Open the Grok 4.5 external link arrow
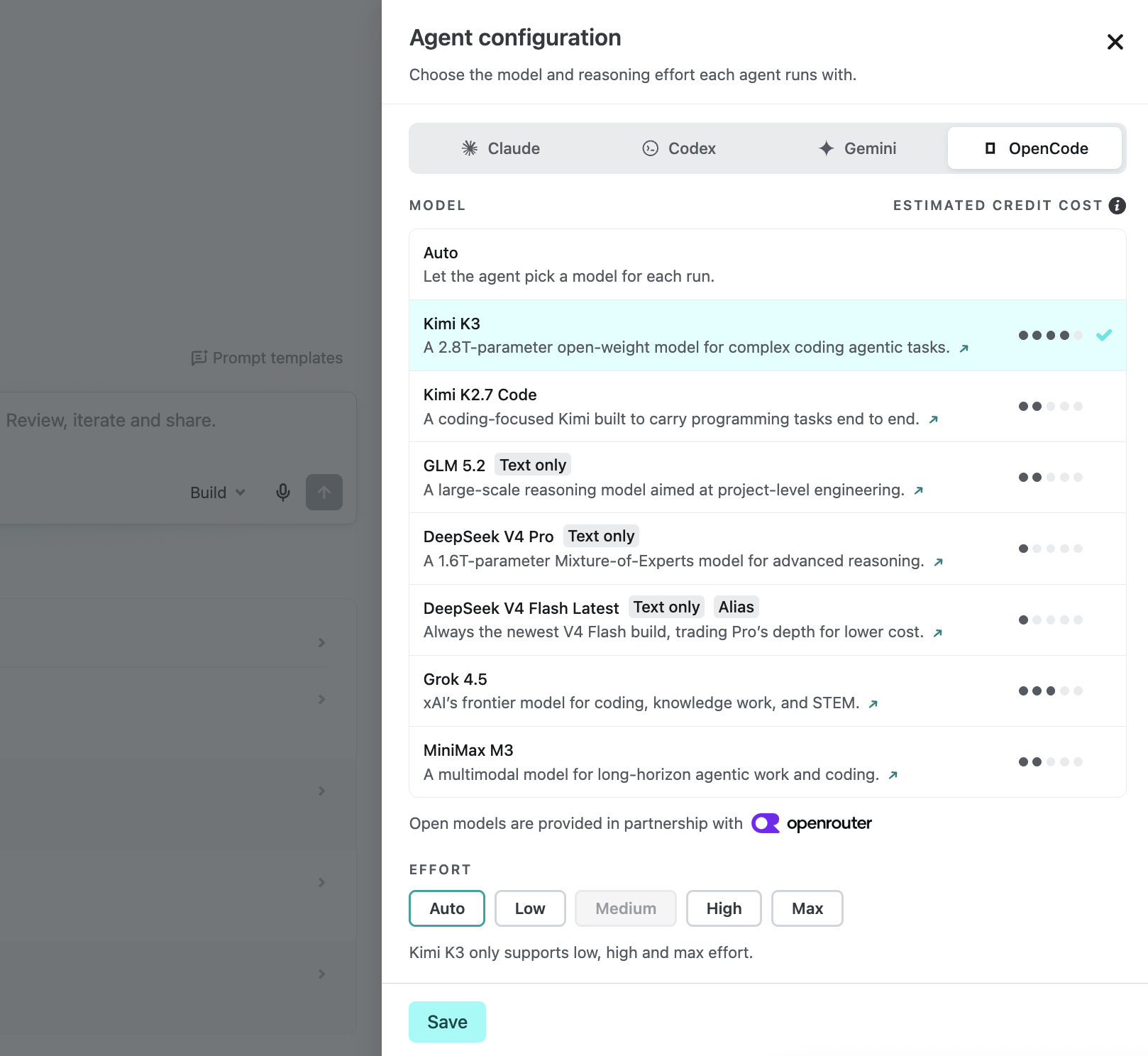The height and width of the screenshot is (1056, 1148). click(873, 704)
